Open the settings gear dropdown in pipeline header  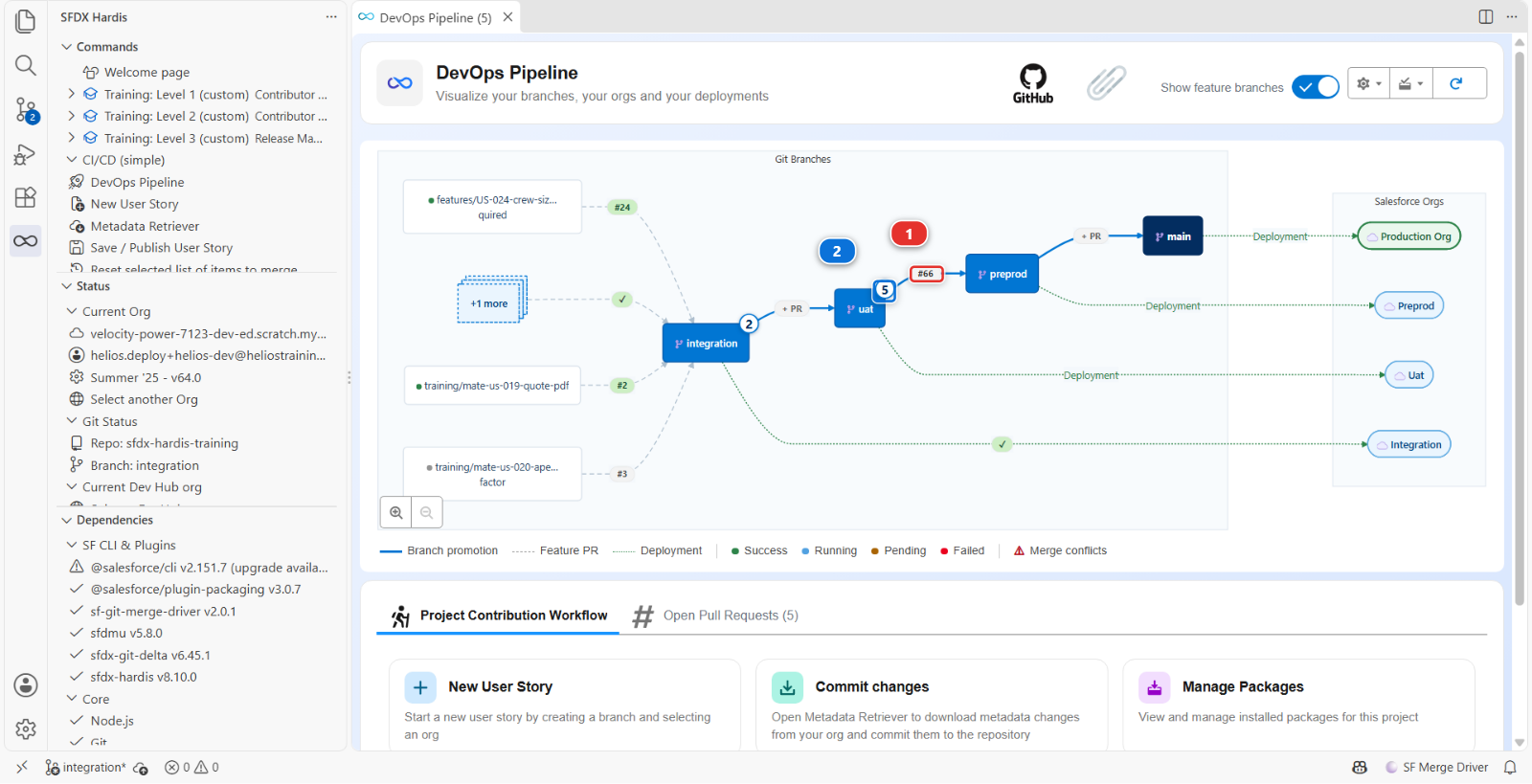tap(1368, 83)
